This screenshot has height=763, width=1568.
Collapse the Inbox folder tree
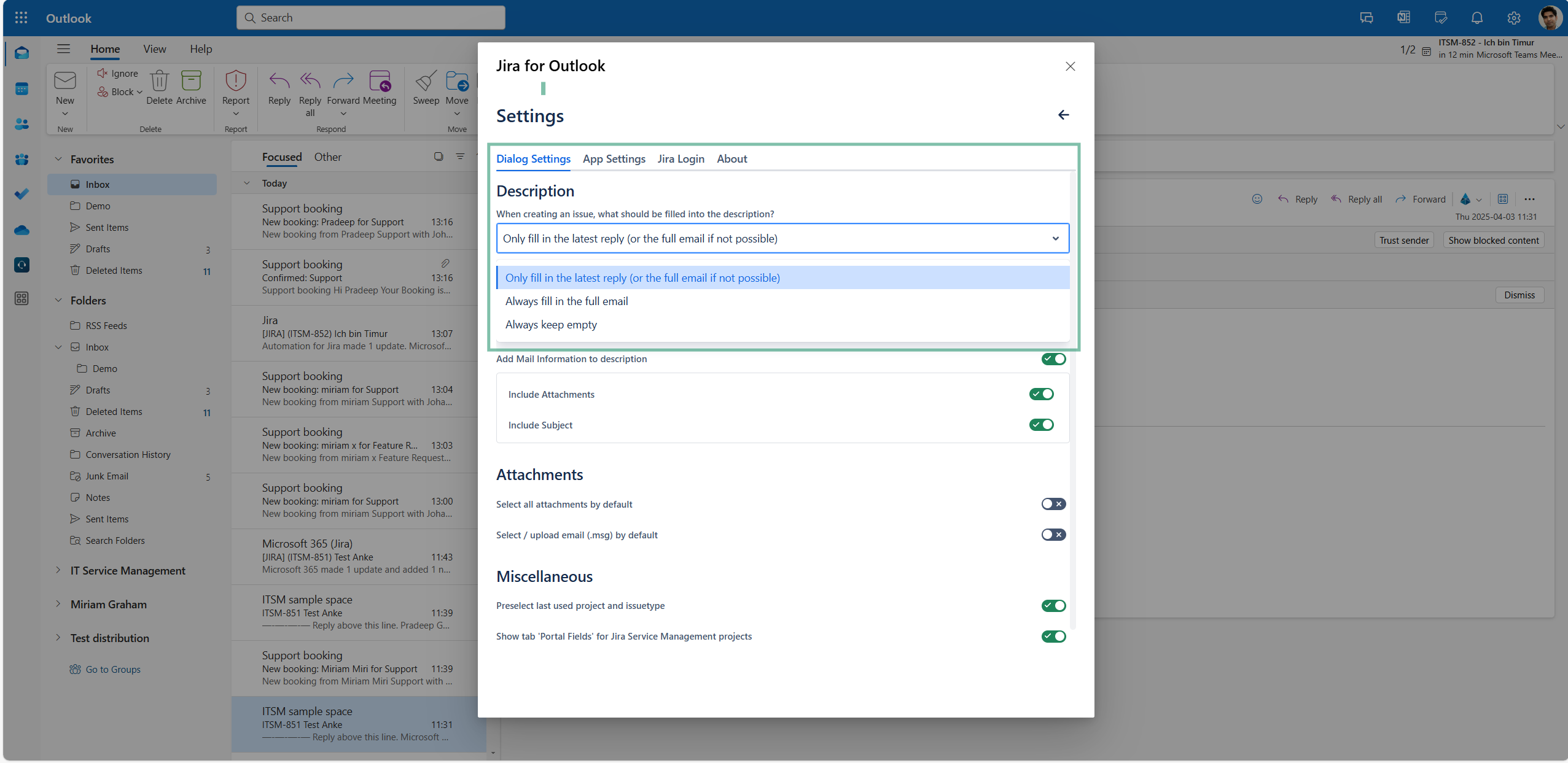pyautogui.click(x=58, y=347)
